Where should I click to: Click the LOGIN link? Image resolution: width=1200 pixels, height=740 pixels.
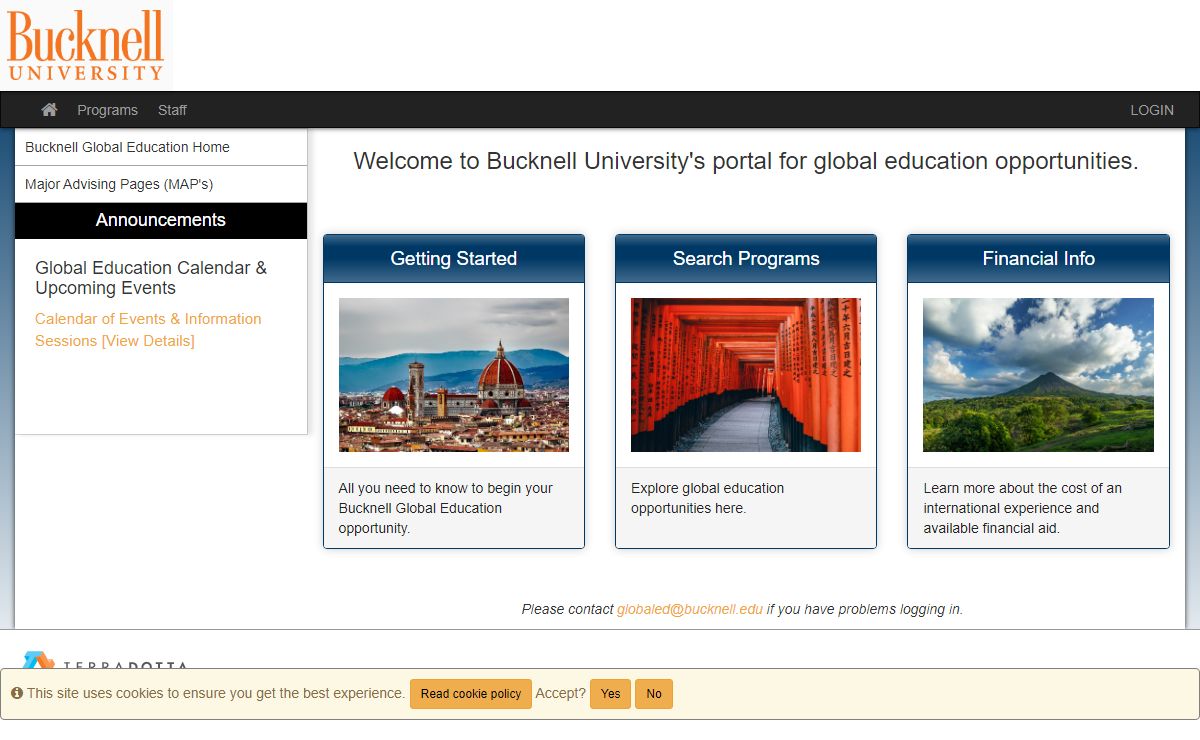(1151, 110)
